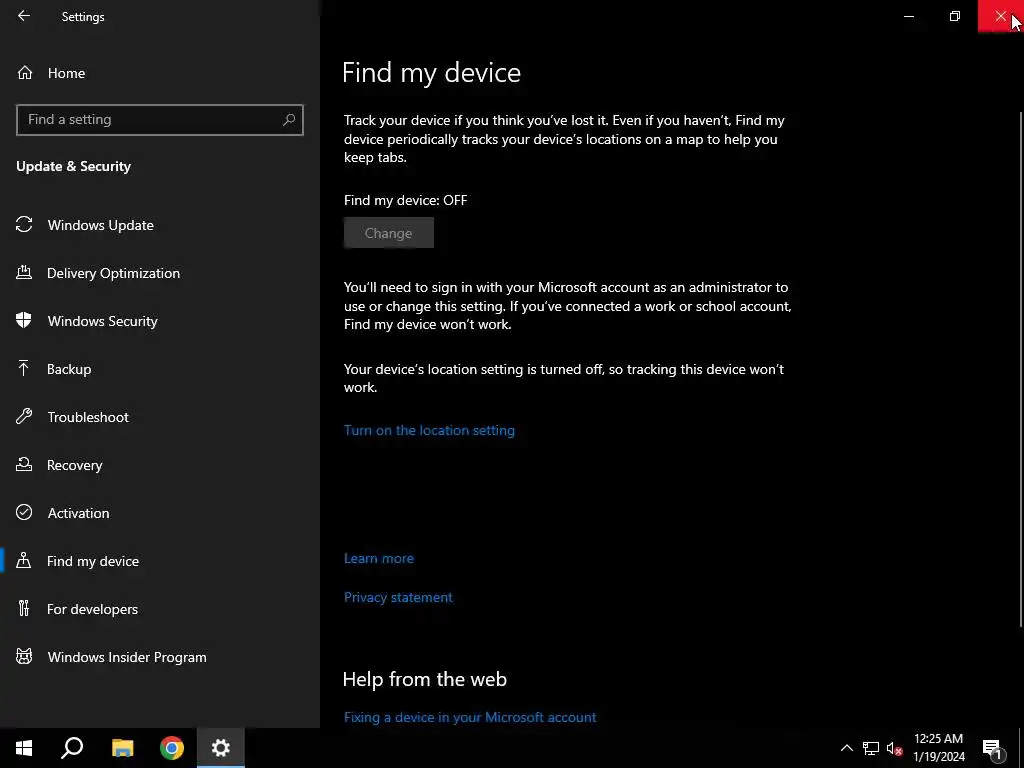Close the Settings window
1024x768 pixels.
coord(1000,16)
